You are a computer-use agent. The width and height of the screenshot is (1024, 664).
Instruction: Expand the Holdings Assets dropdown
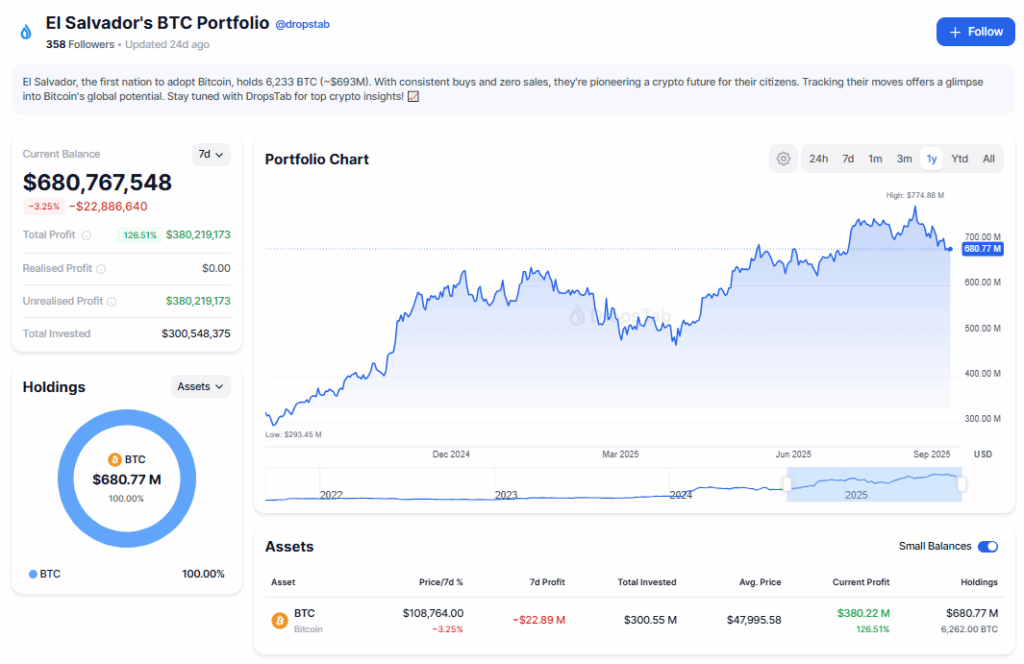pos(200,386)
